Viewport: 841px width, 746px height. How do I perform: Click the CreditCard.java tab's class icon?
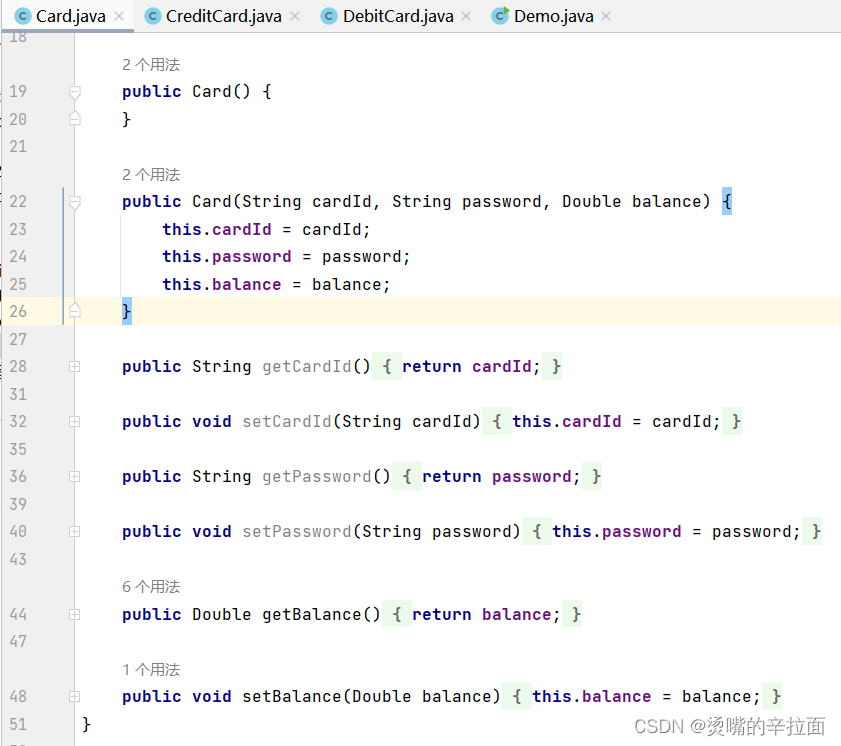tap(152, 16)
